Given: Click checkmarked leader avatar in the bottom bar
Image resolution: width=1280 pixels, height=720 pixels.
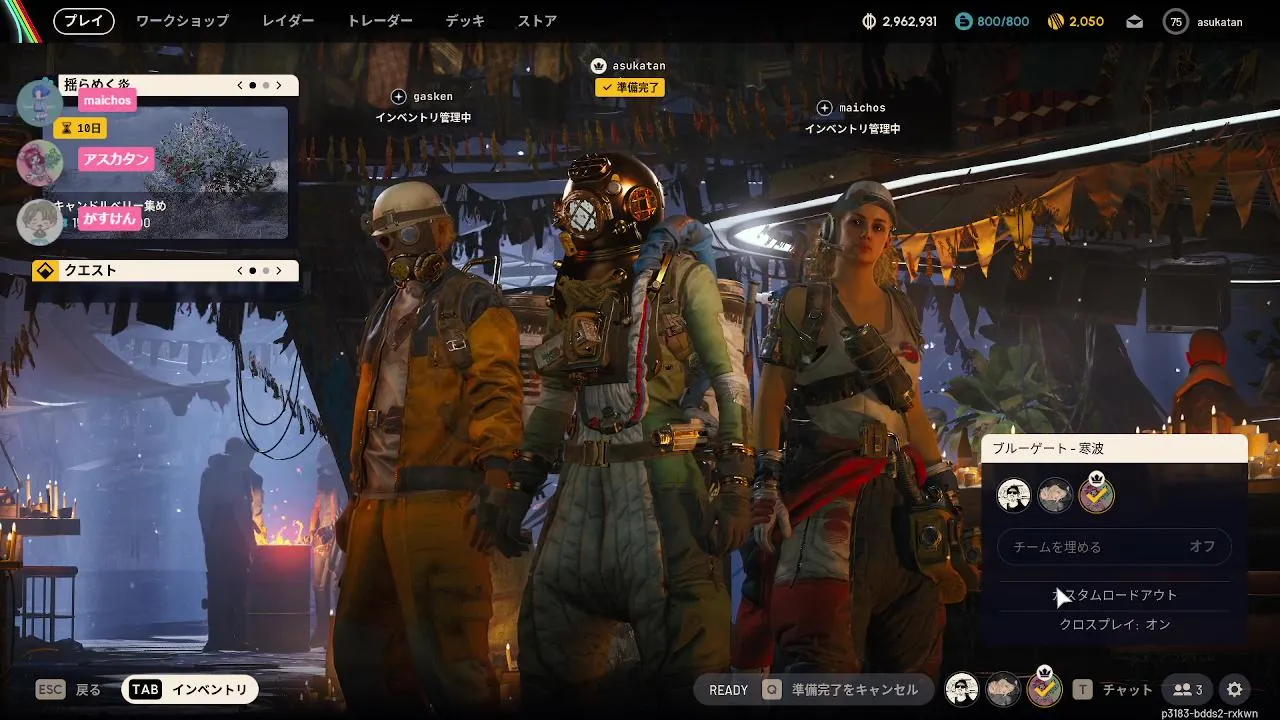Looking at the screenshot, I should pyautogui.click(x=1044, y=689).
